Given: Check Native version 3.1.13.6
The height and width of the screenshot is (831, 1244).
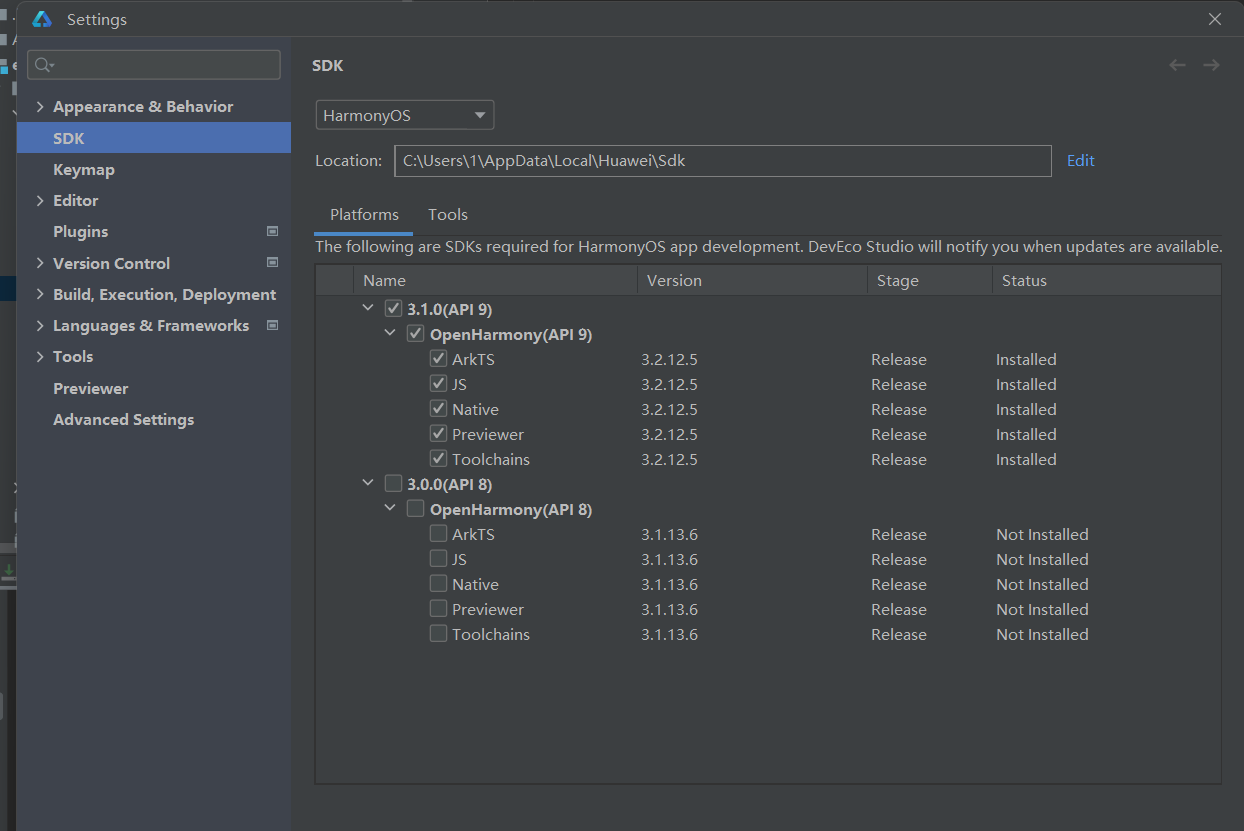Looking at the screenshot, I should pos(438,584).
